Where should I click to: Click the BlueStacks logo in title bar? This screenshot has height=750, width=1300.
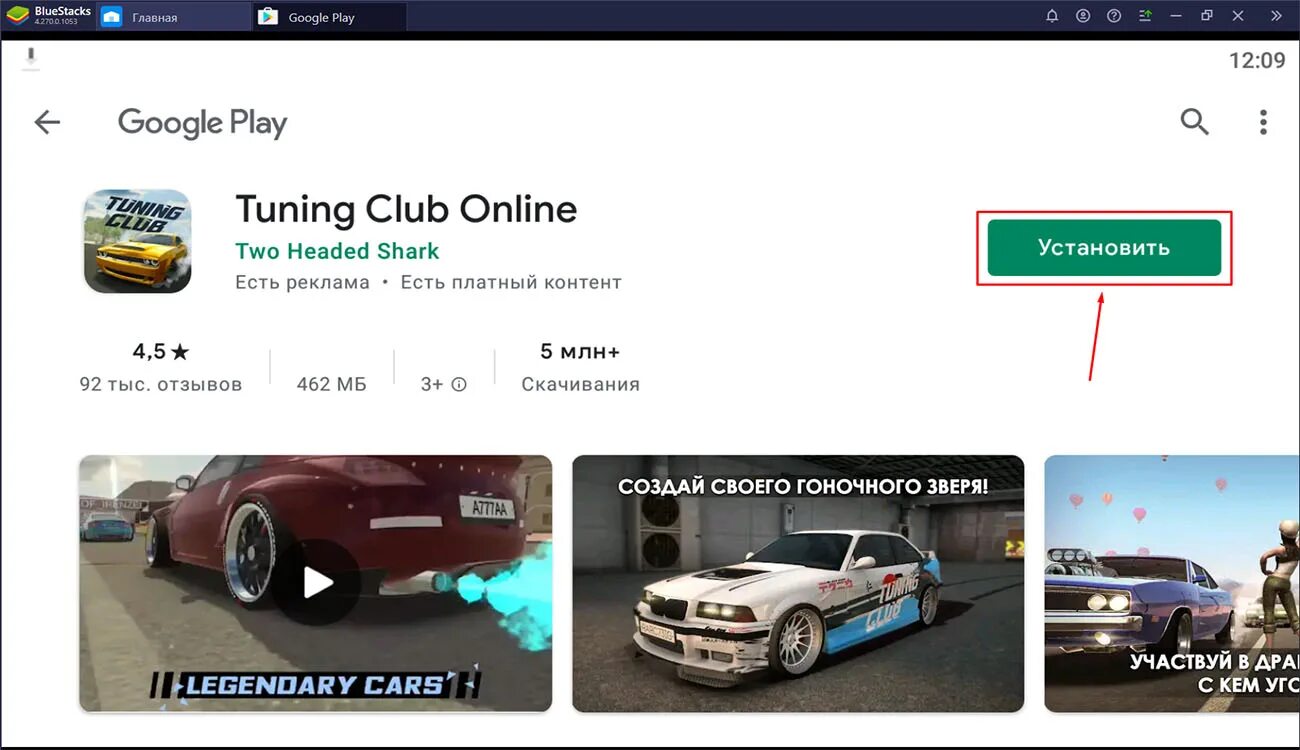coord(49,15)
